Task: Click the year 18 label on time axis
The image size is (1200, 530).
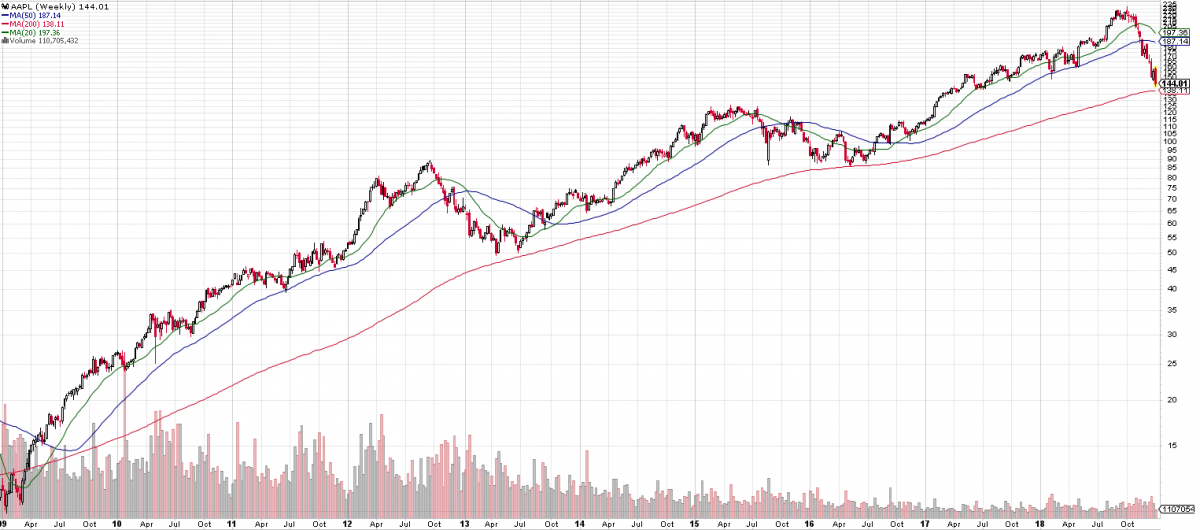Action: pyautogui.click(x=1038, y=523)
